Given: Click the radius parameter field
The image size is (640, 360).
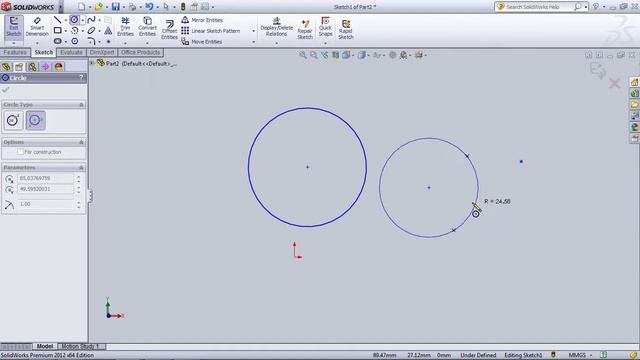Looking at the screenshot, I should pos(45,204).
